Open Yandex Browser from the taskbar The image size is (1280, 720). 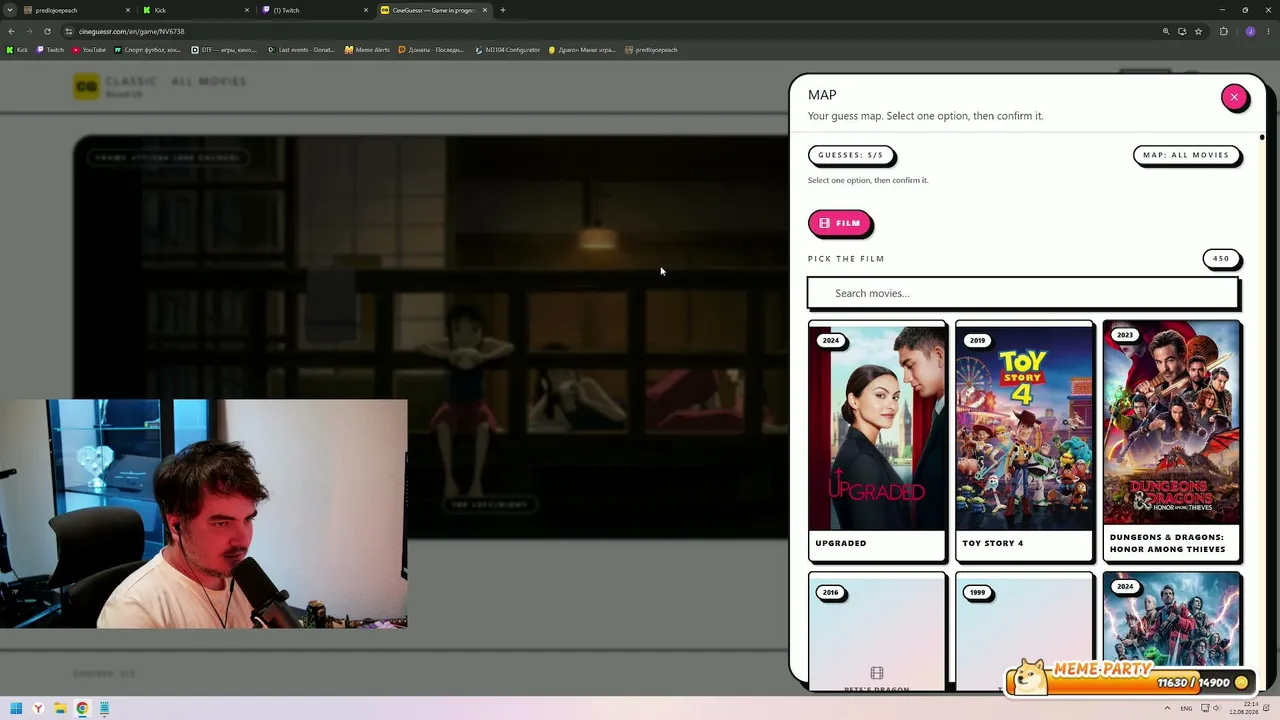pos(38,709)
